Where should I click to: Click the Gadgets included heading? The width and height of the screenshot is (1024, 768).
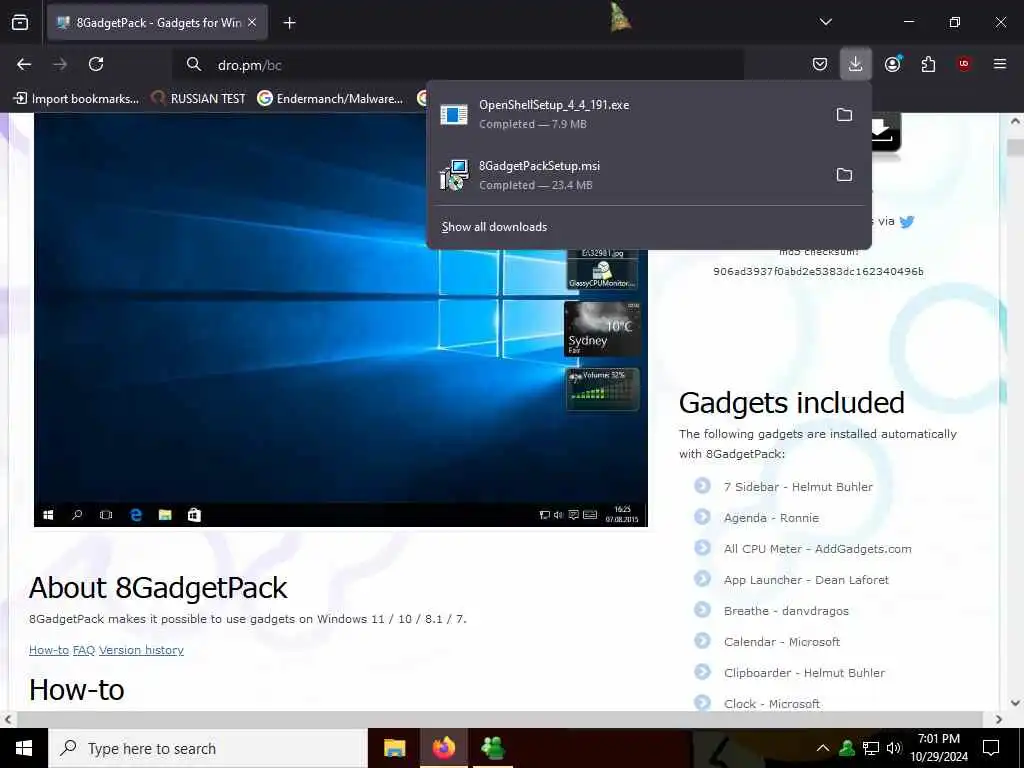point(792,403)
